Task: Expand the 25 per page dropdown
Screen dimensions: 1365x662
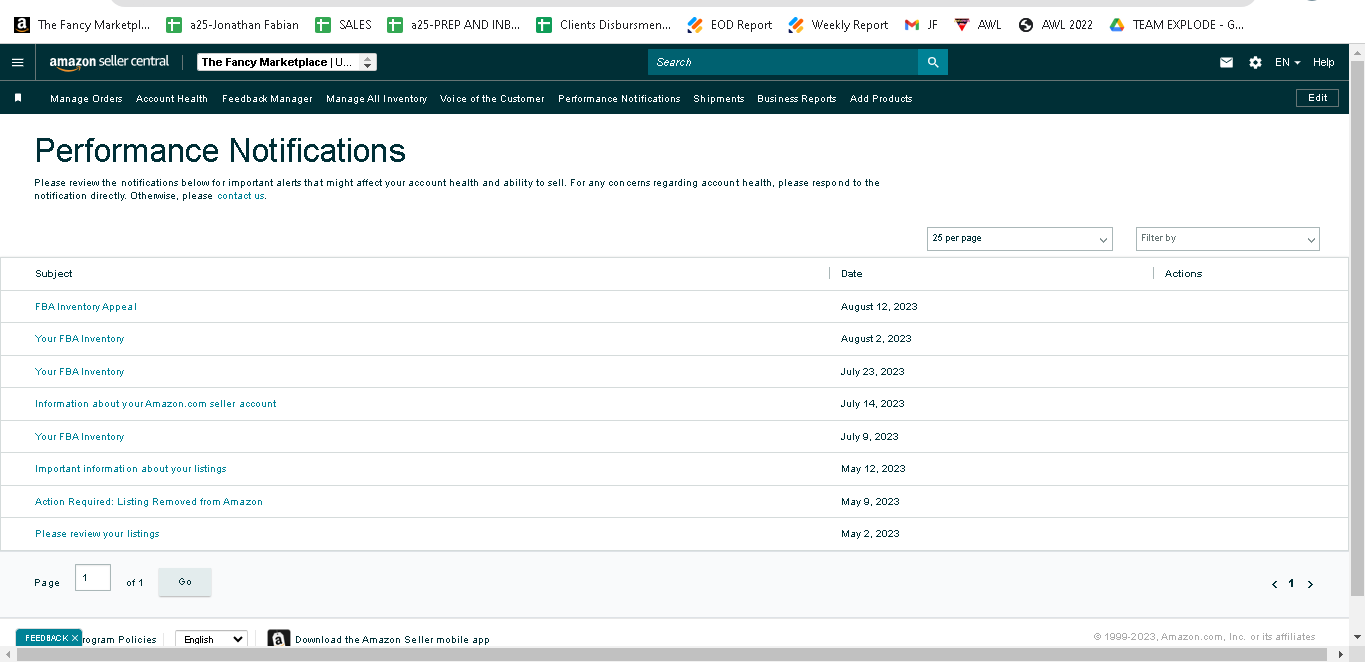Action: 1020,239
